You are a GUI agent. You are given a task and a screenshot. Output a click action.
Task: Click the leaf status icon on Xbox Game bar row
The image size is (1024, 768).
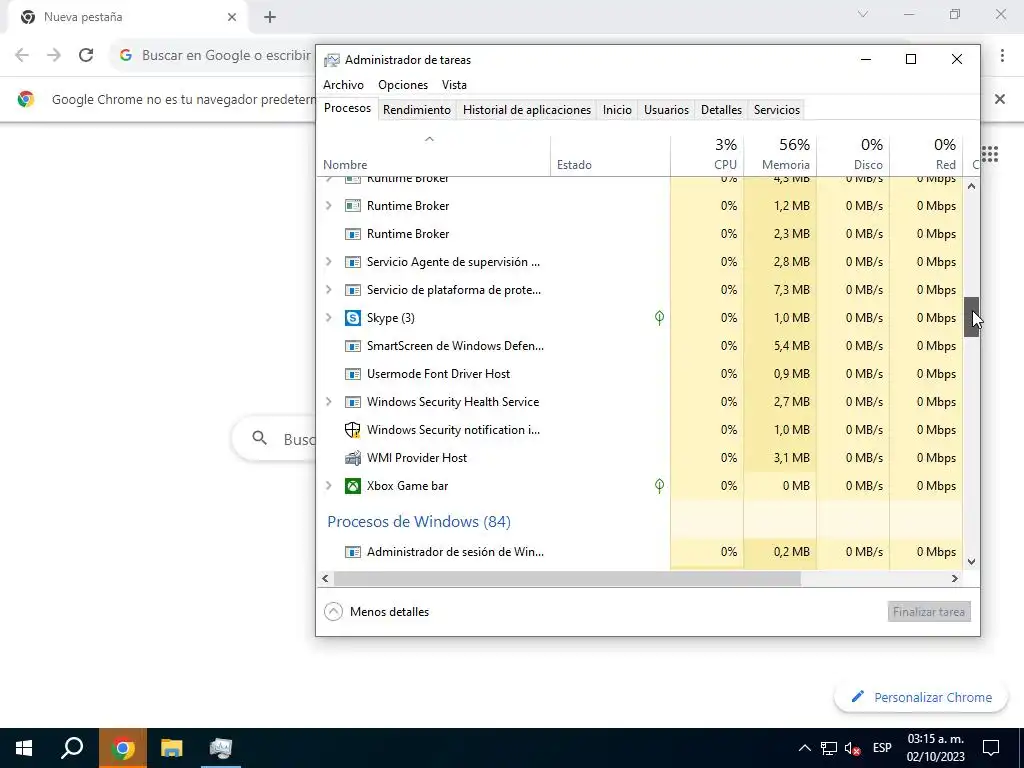tap(659, 486)
